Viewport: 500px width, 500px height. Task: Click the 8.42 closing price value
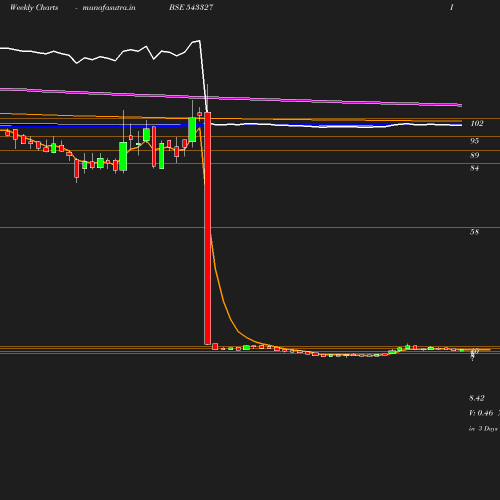click(x=477, y=398)
